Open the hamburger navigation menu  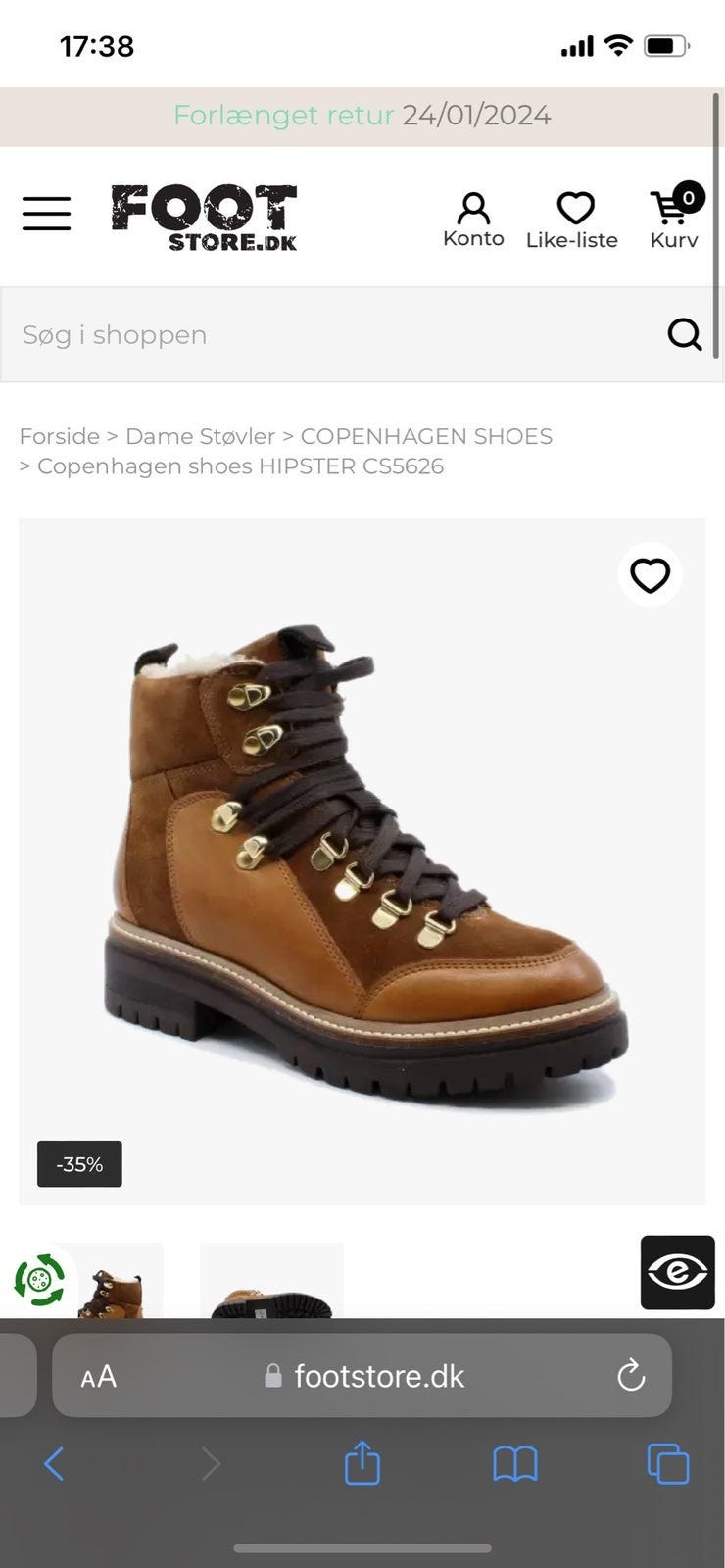click(47, 214)
